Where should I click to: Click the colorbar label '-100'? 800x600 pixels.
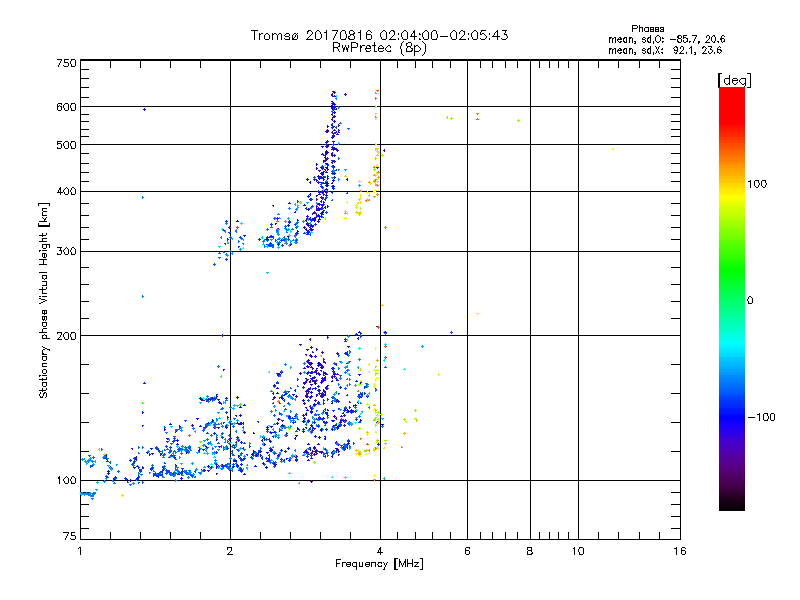[762, 417]
